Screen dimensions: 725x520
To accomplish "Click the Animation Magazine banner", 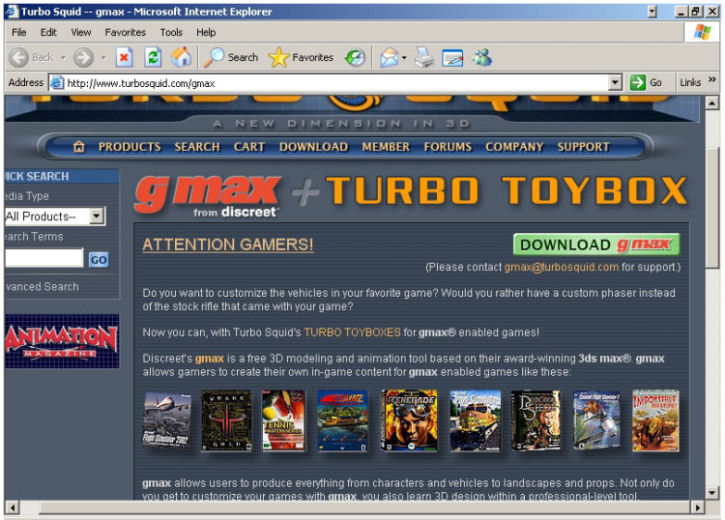I will [x=62, y=341].
